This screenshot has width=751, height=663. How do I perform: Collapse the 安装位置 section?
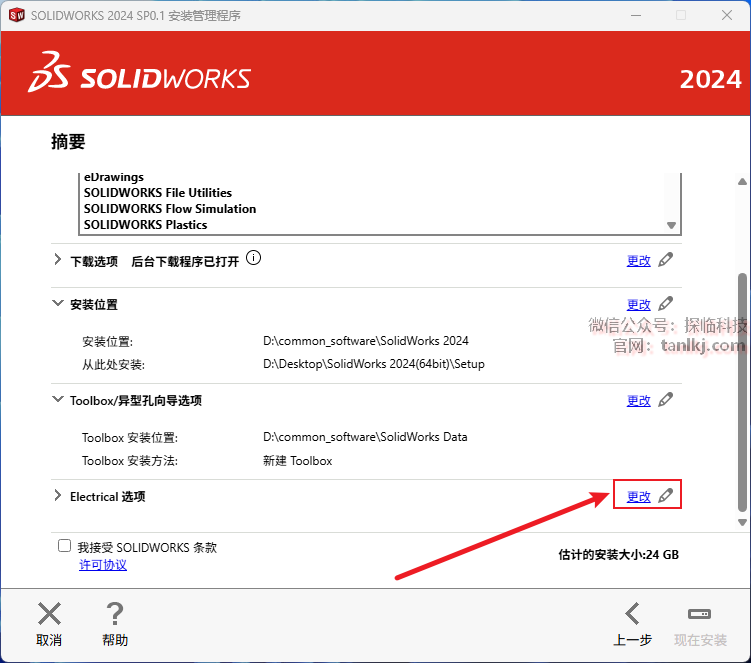pyautogui.click(x=57, y=303)
